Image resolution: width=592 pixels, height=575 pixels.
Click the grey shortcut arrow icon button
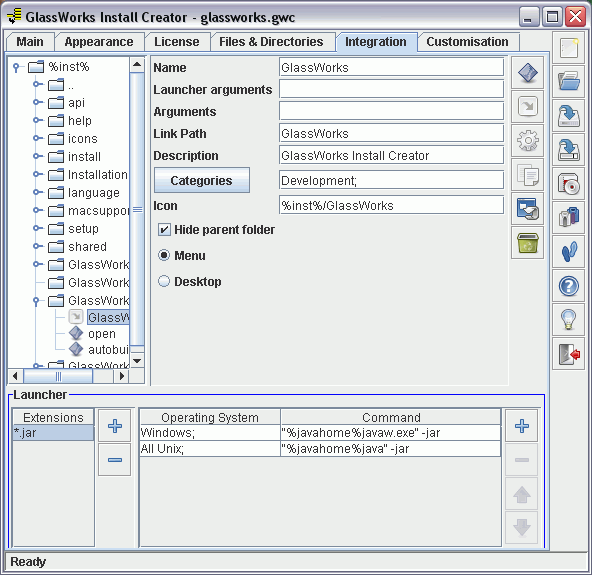(527, 107)
